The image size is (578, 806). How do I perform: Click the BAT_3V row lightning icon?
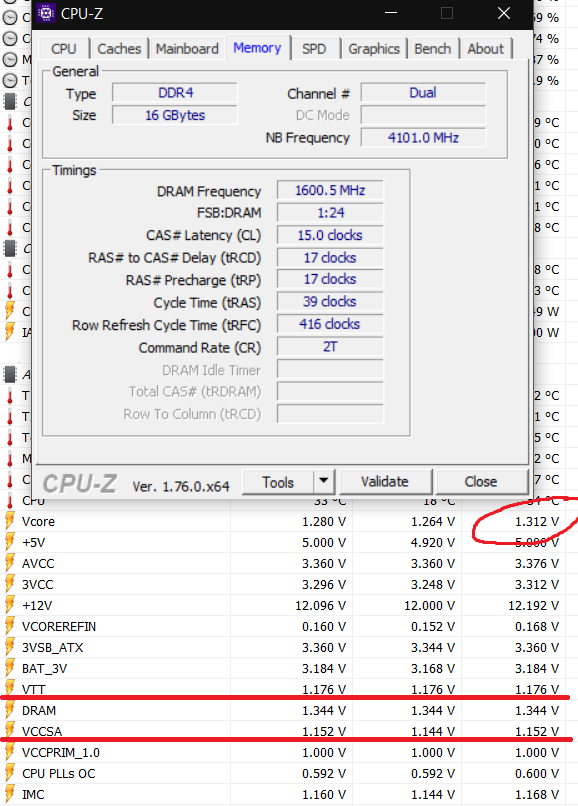10,669
